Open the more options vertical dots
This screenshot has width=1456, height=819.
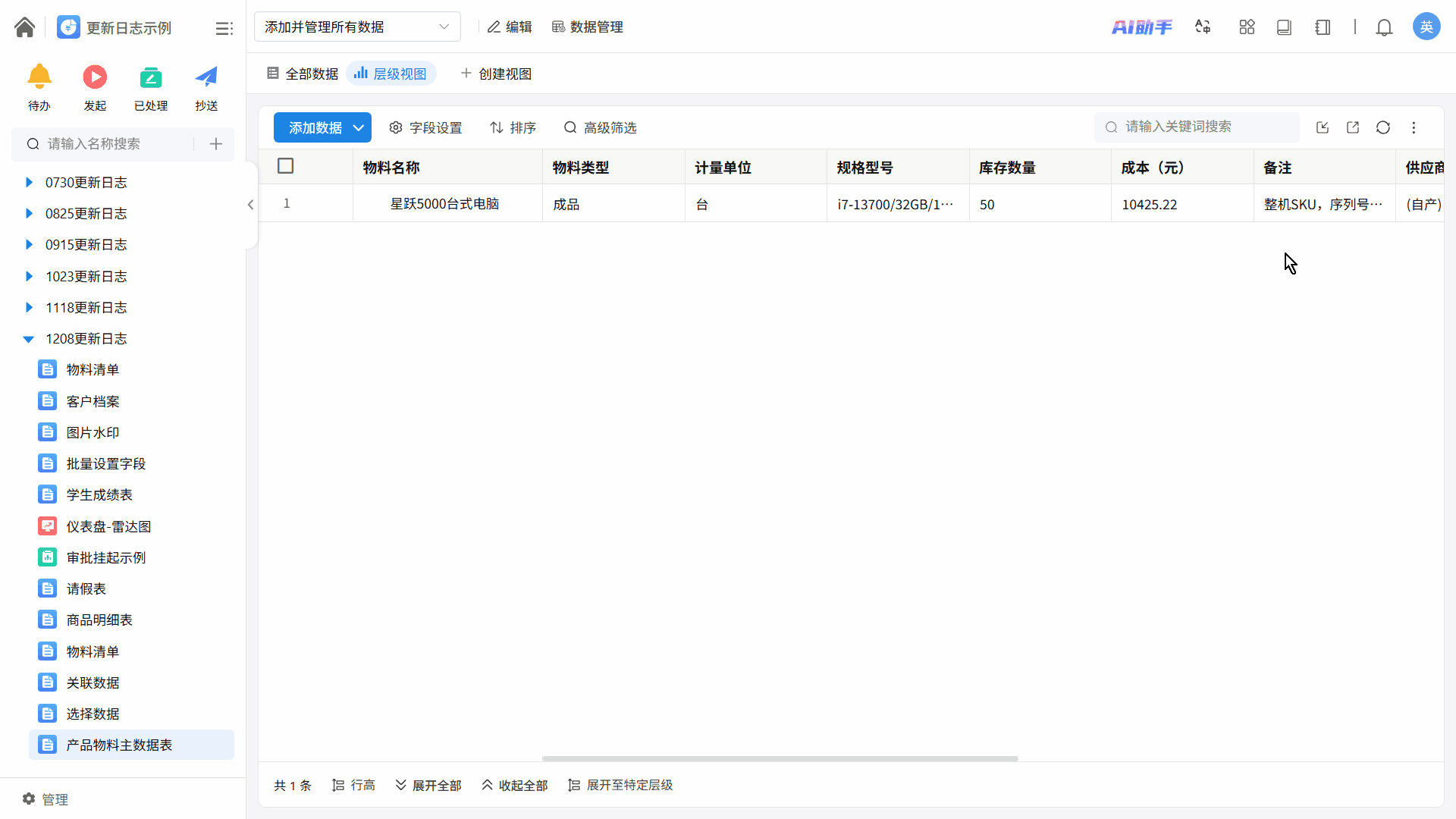tap(1414, 127)
